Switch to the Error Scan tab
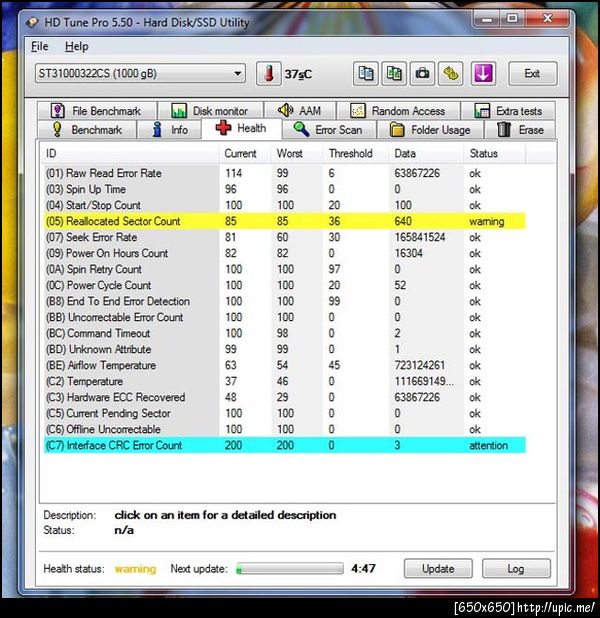Screen dimensions: 600x618 pos(330,130)
